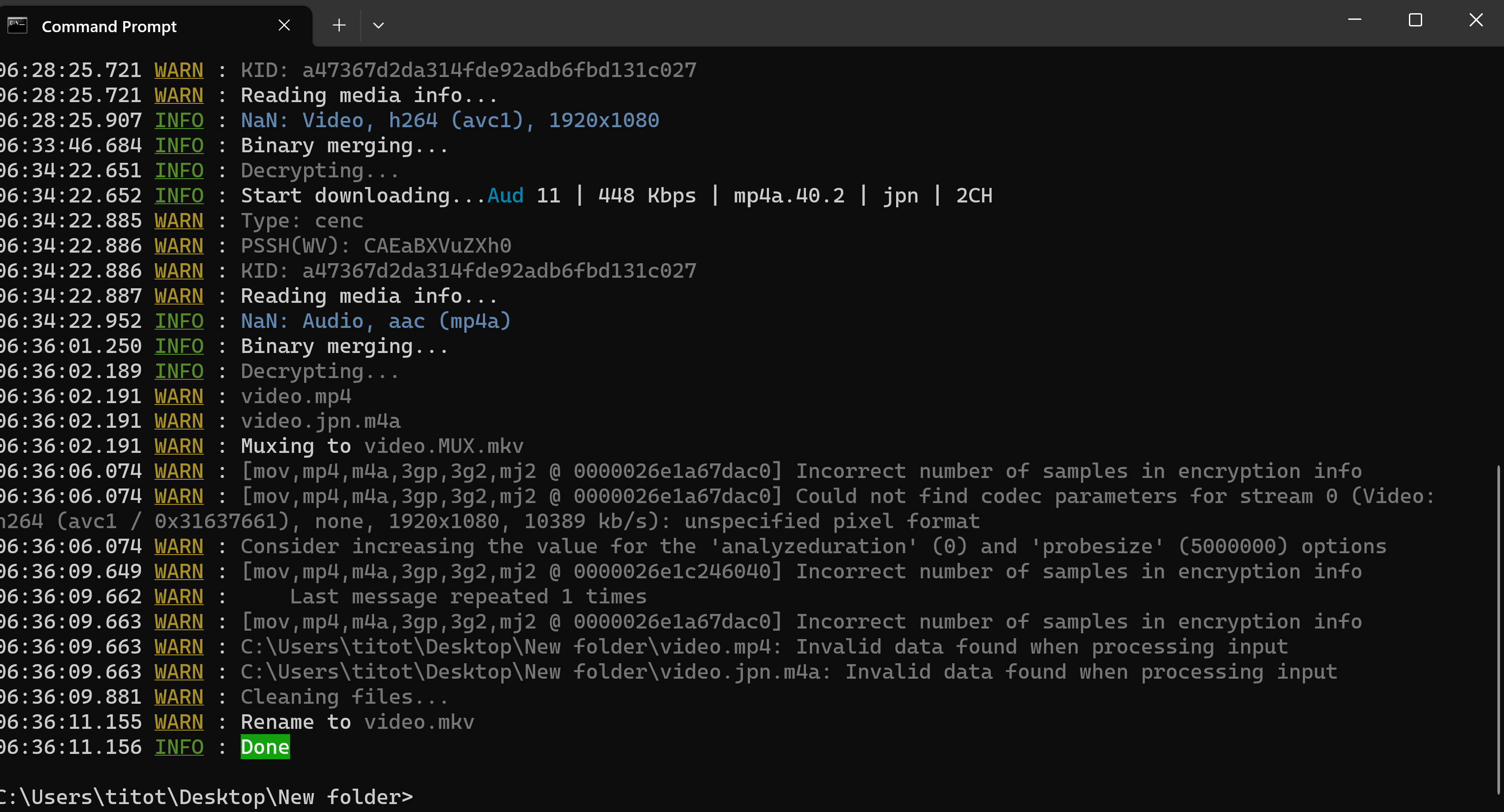Click the "Muxing to video.MUX.mkv" text
The height and width of the screenshot is (812, 1504).
pos(382,447)
